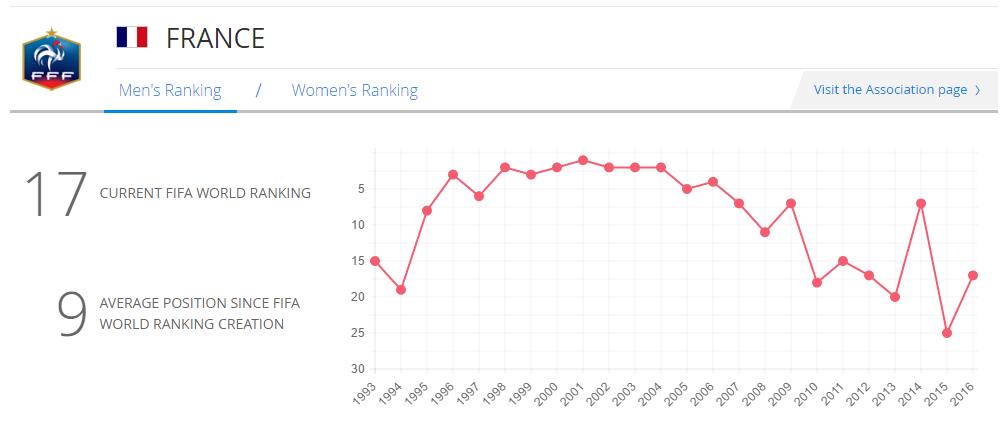This screenshot has width=1004, height=440.
Task: Click the average position number 9
Action: (x=72, y=314)
